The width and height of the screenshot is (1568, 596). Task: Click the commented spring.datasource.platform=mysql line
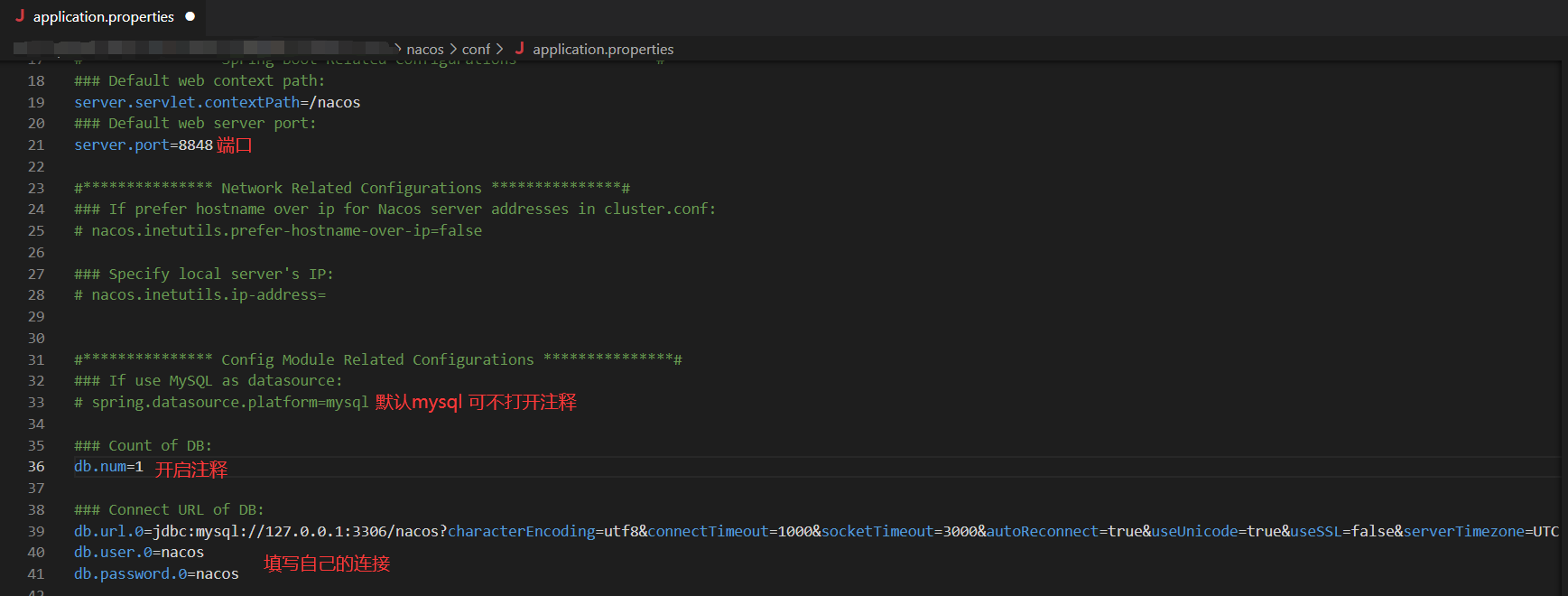(x=221, y=403)
